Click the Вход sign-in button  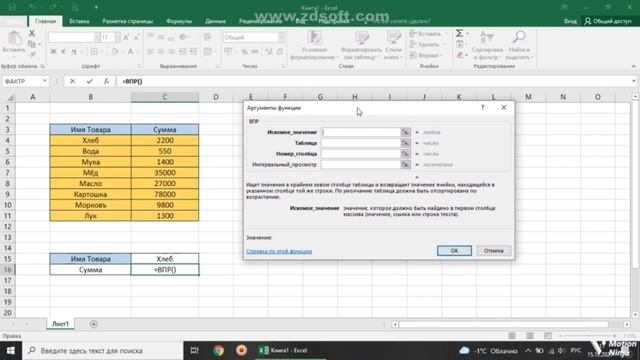click(570, 21)
